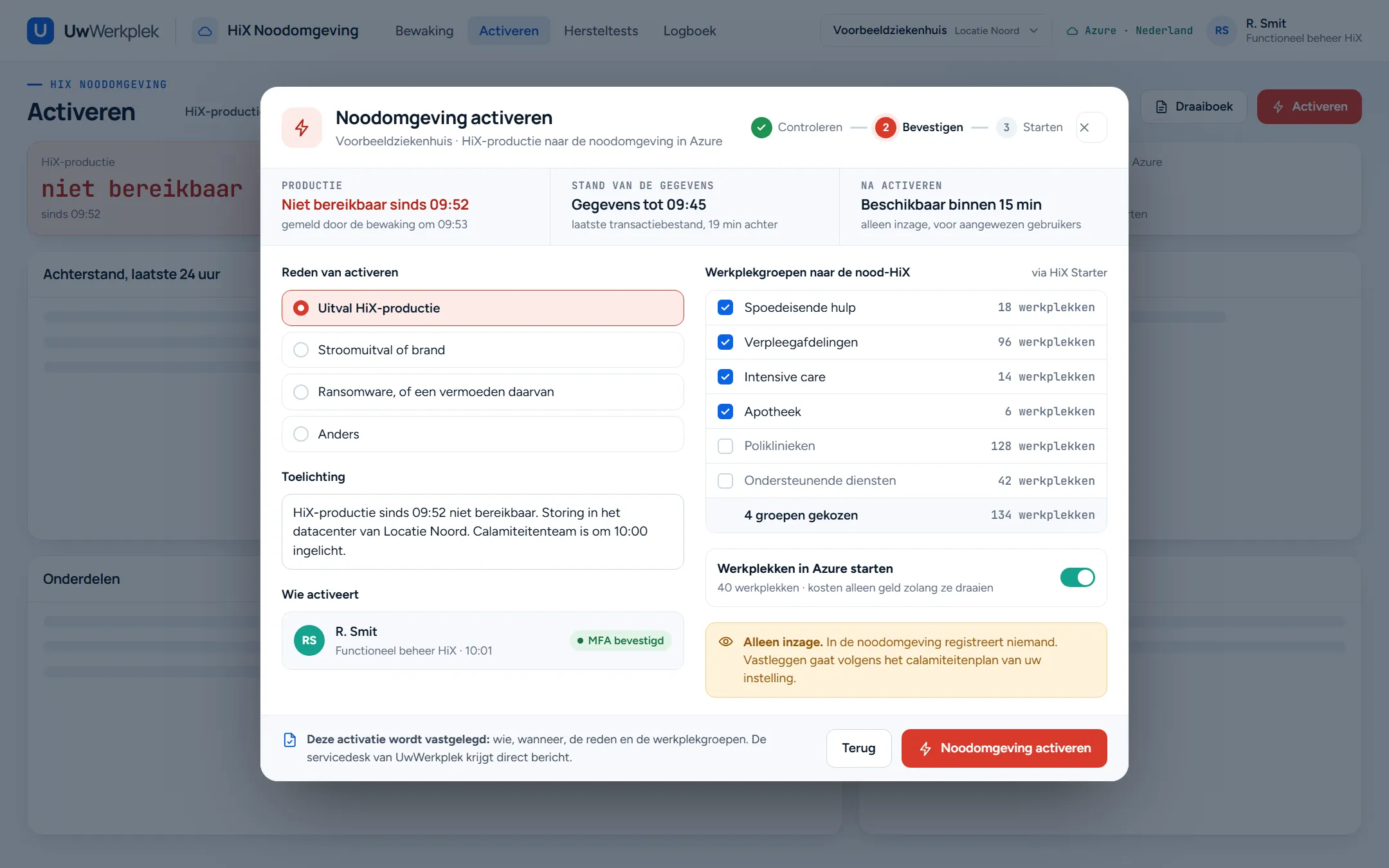The image size is (1389, 868).
Task: Click the MFA bevestigd badge
Action: point(621,640)
